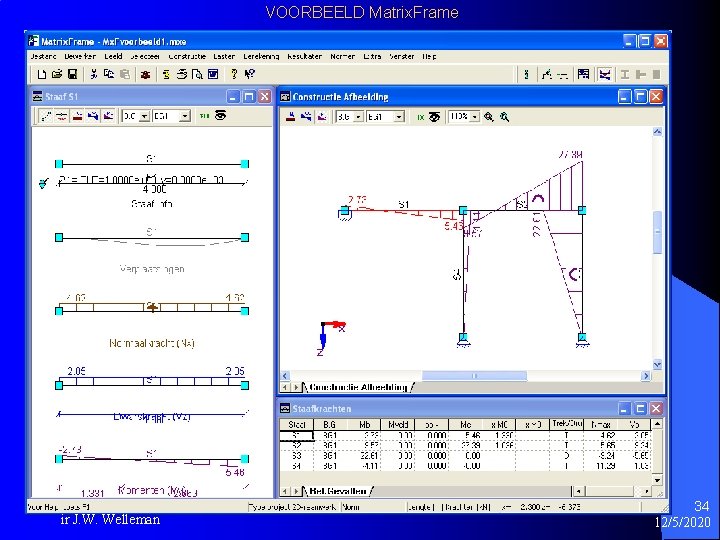Toggle the checkmark beside the Staaf info diagram
Viewport: 720px width, 540px height.
click(43, 184)
